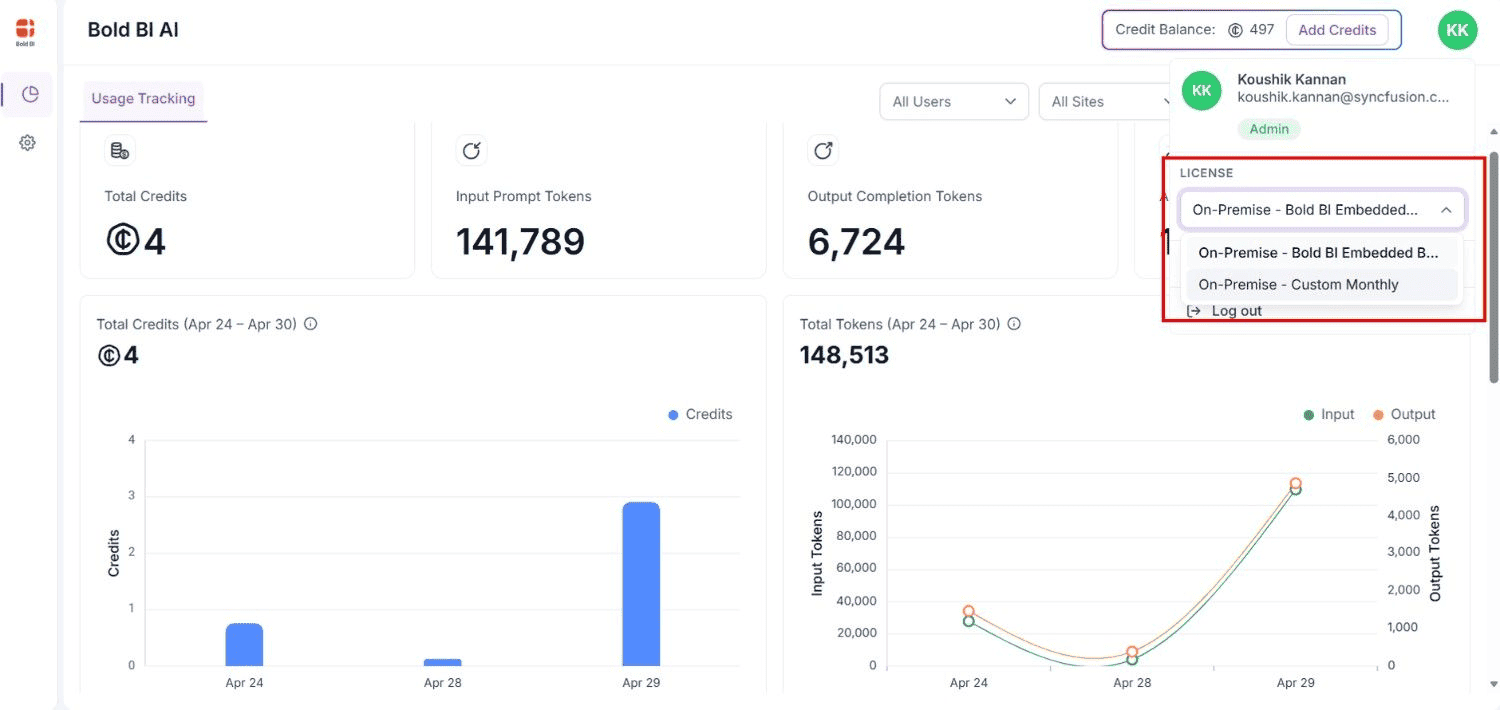Click the Bold BI logo
This screenshot has width=1500, height=710.
[x=25, y=32]
